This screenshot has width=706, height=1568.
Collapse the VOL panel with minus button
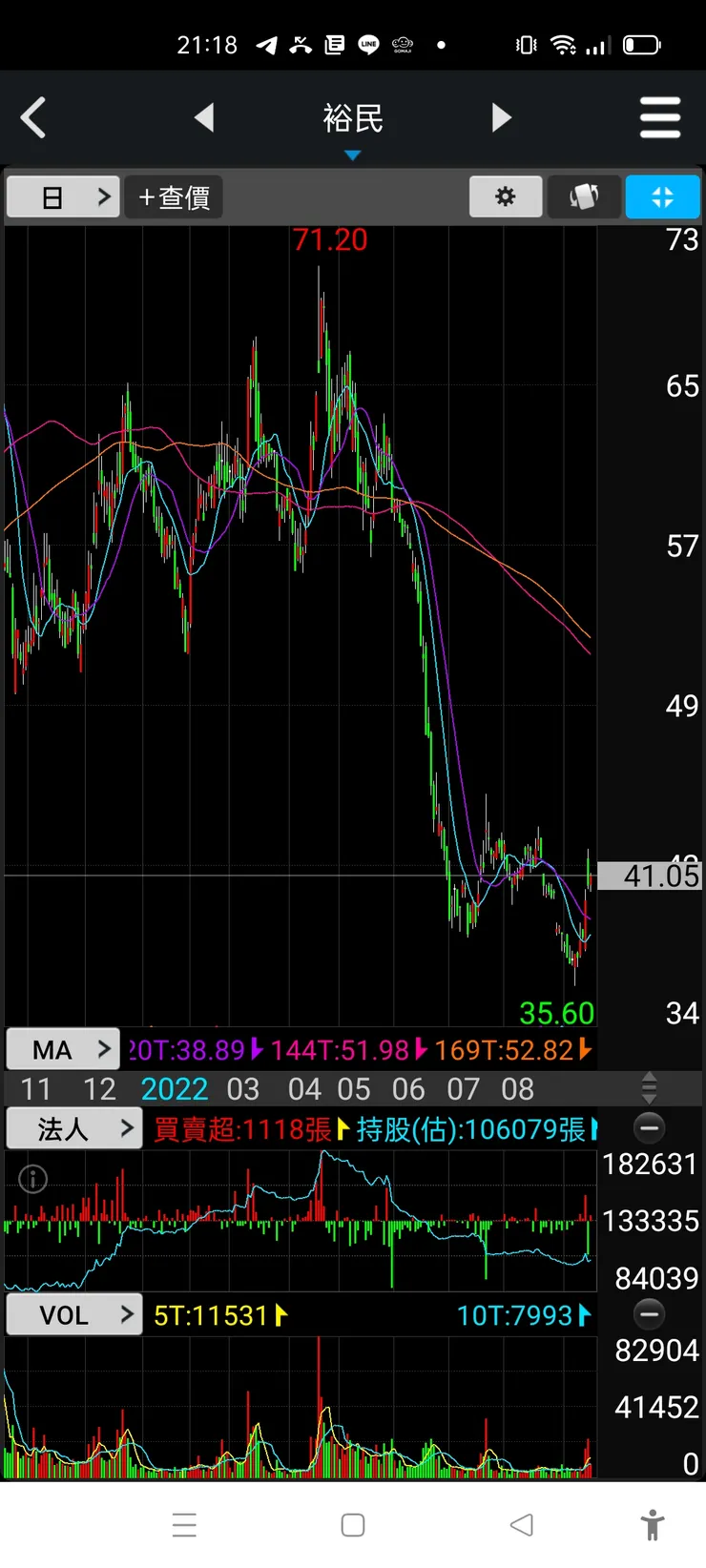(650, 1314)
